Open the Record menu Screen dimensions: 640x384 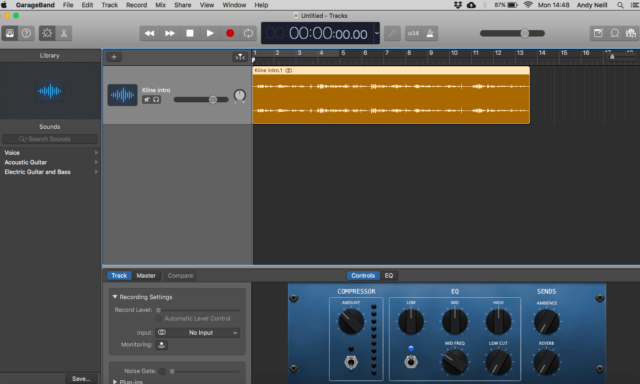tap(136, 5)
